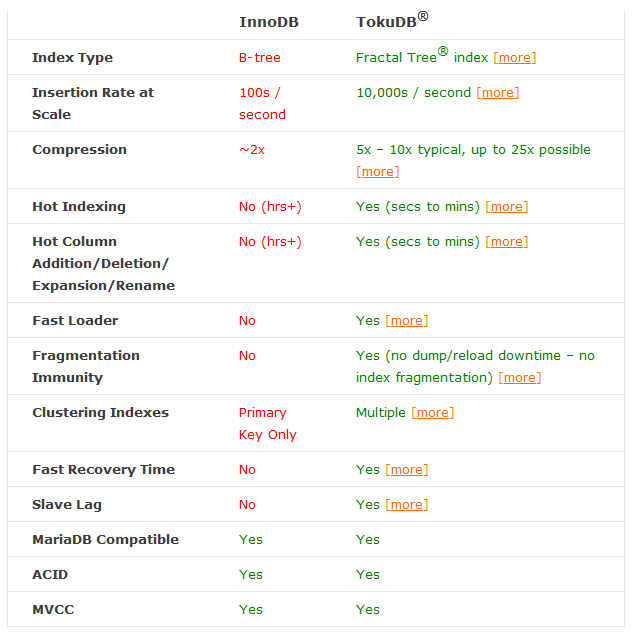Click the Index Type row label
The height and width of the screenshot is (633, 633).
coord(73,58)
